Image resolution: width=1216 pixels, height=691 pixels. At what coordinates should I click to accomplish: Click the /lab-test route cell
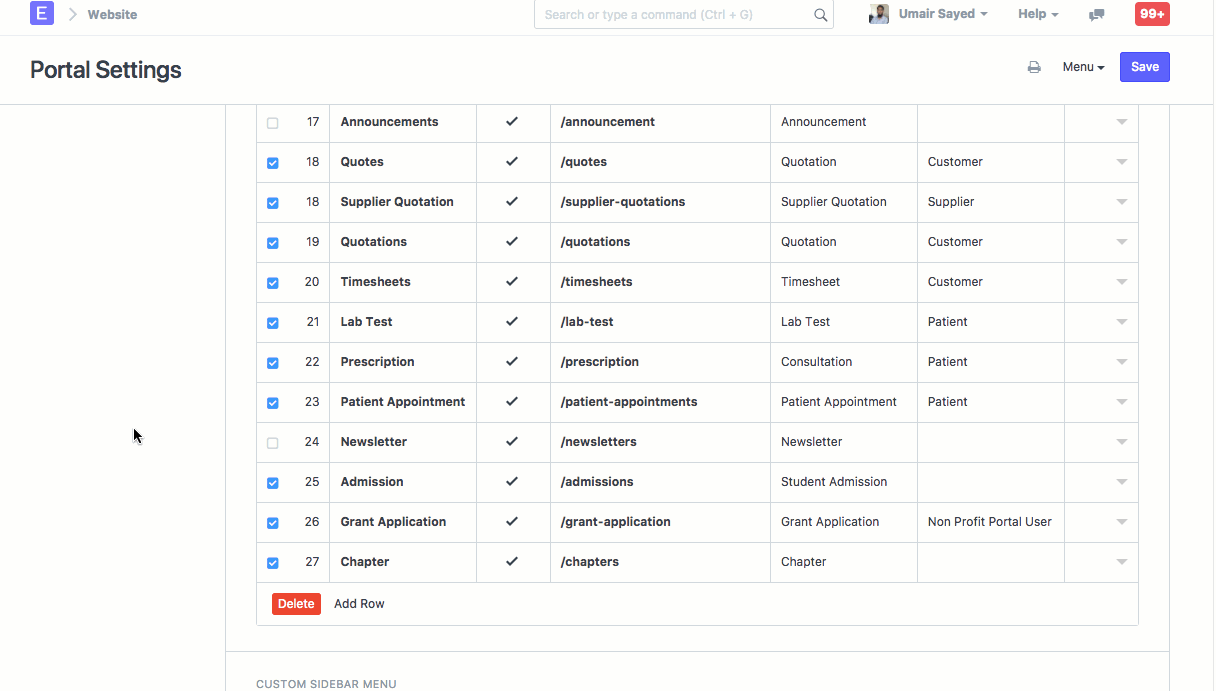coord(660,322)
